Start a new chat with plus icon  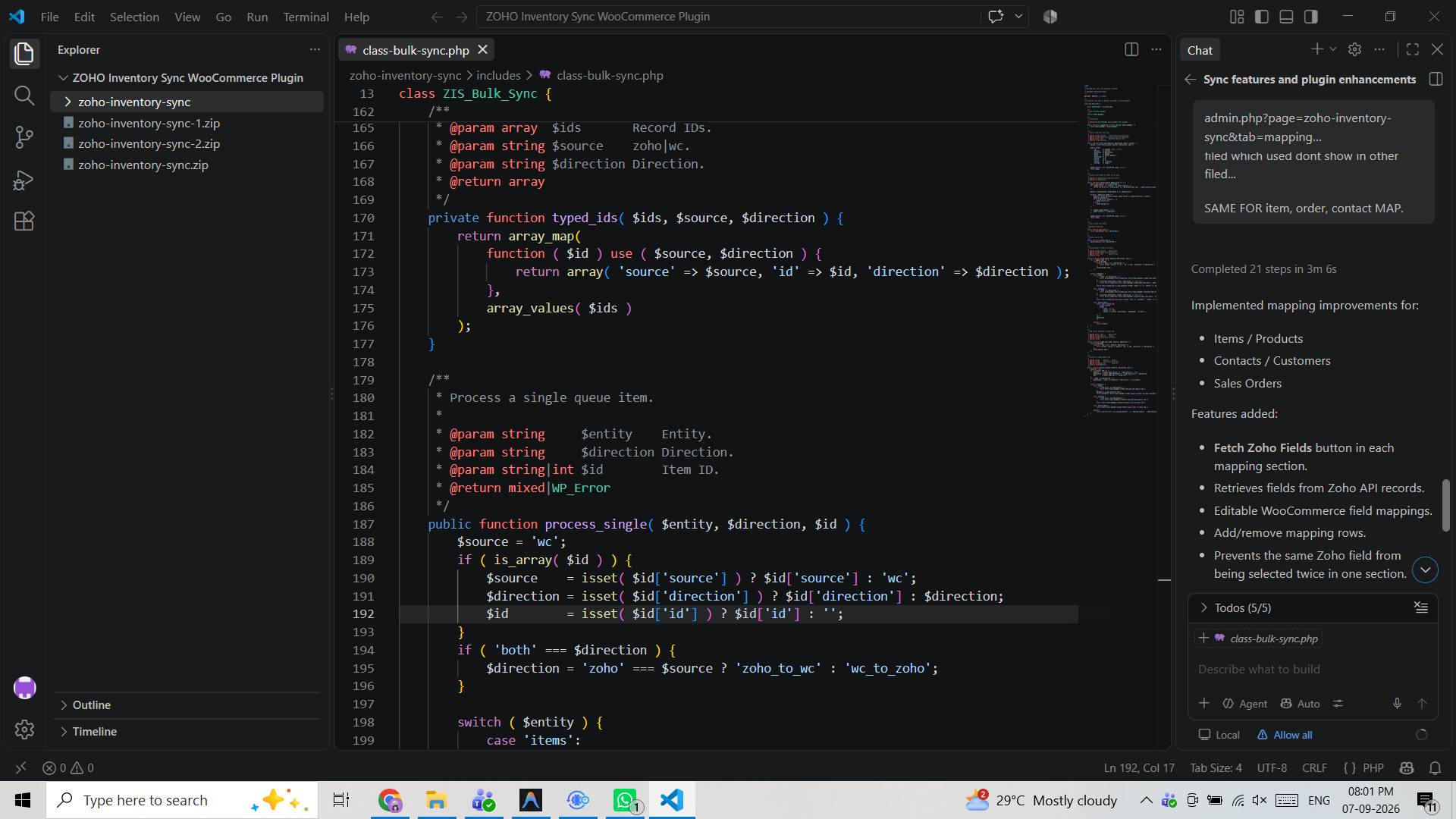point(1316,49)
